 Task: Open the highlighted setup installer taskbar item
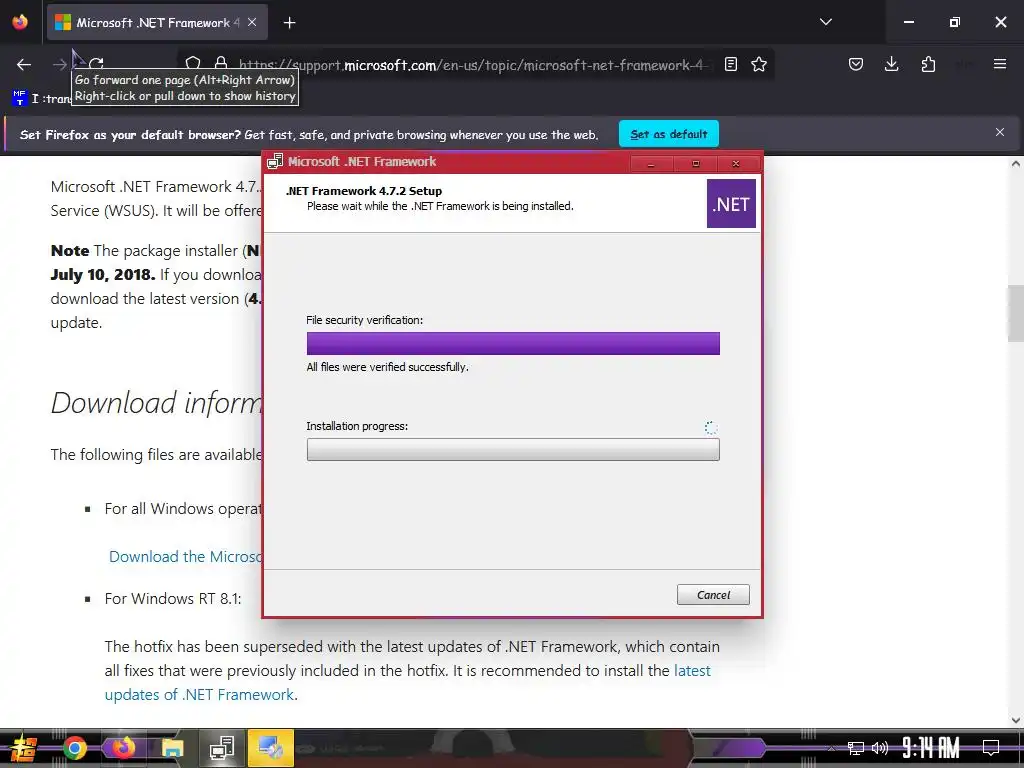click(x=270, y=748)
